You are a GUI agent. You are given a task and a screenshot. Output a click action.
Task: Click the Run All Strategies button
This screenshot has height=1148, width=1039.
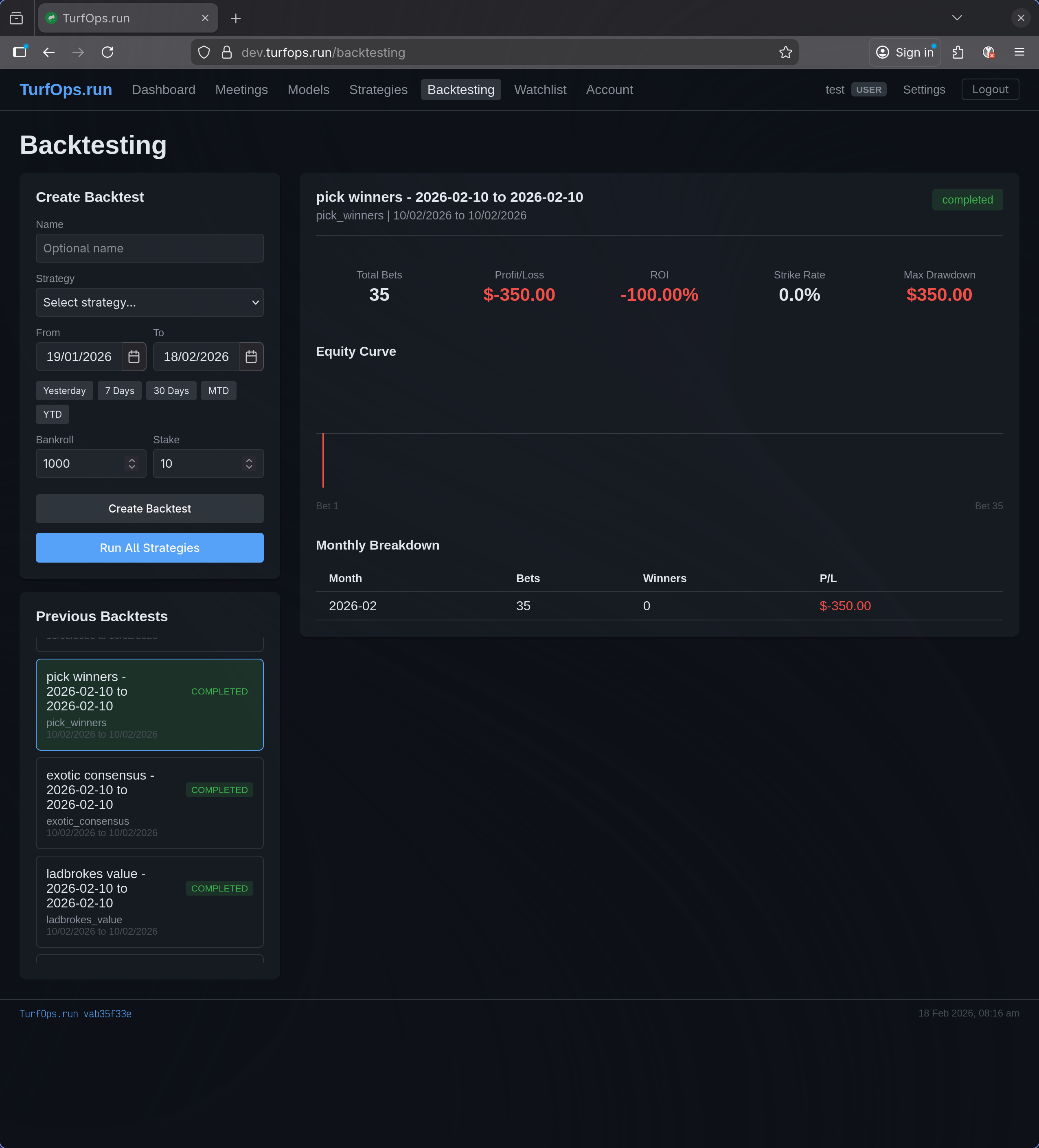(149, 547)
